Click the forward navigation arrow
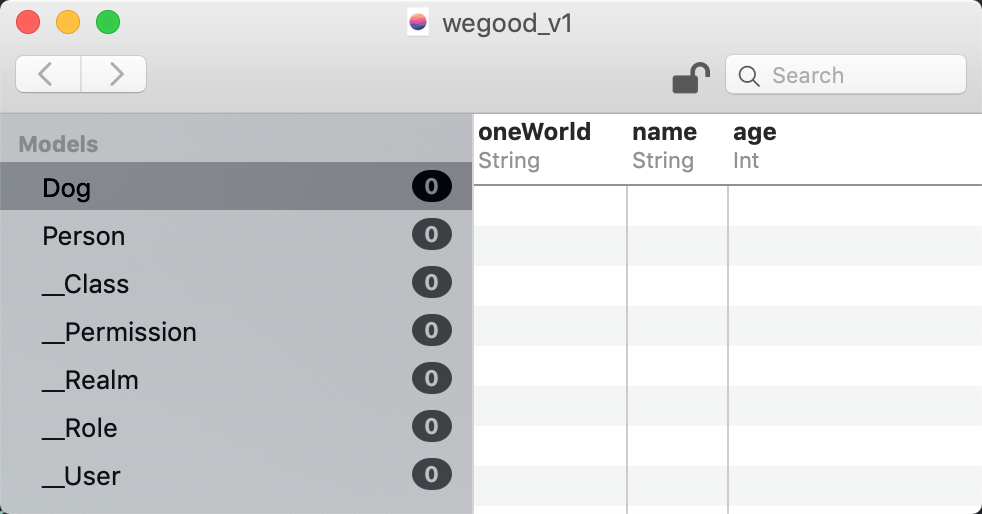Viewport: 982px width, 514px height. 114,74
